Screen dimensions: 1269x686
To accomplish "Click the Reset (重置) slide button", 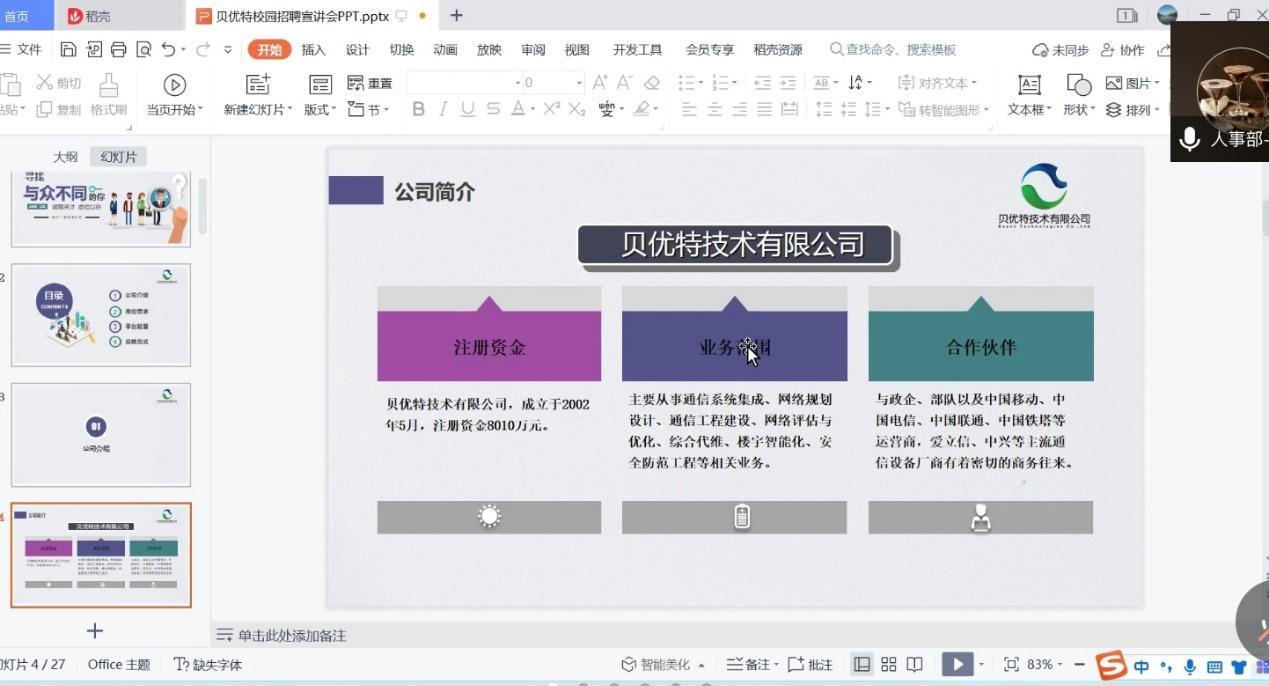I will pos(370,83).
